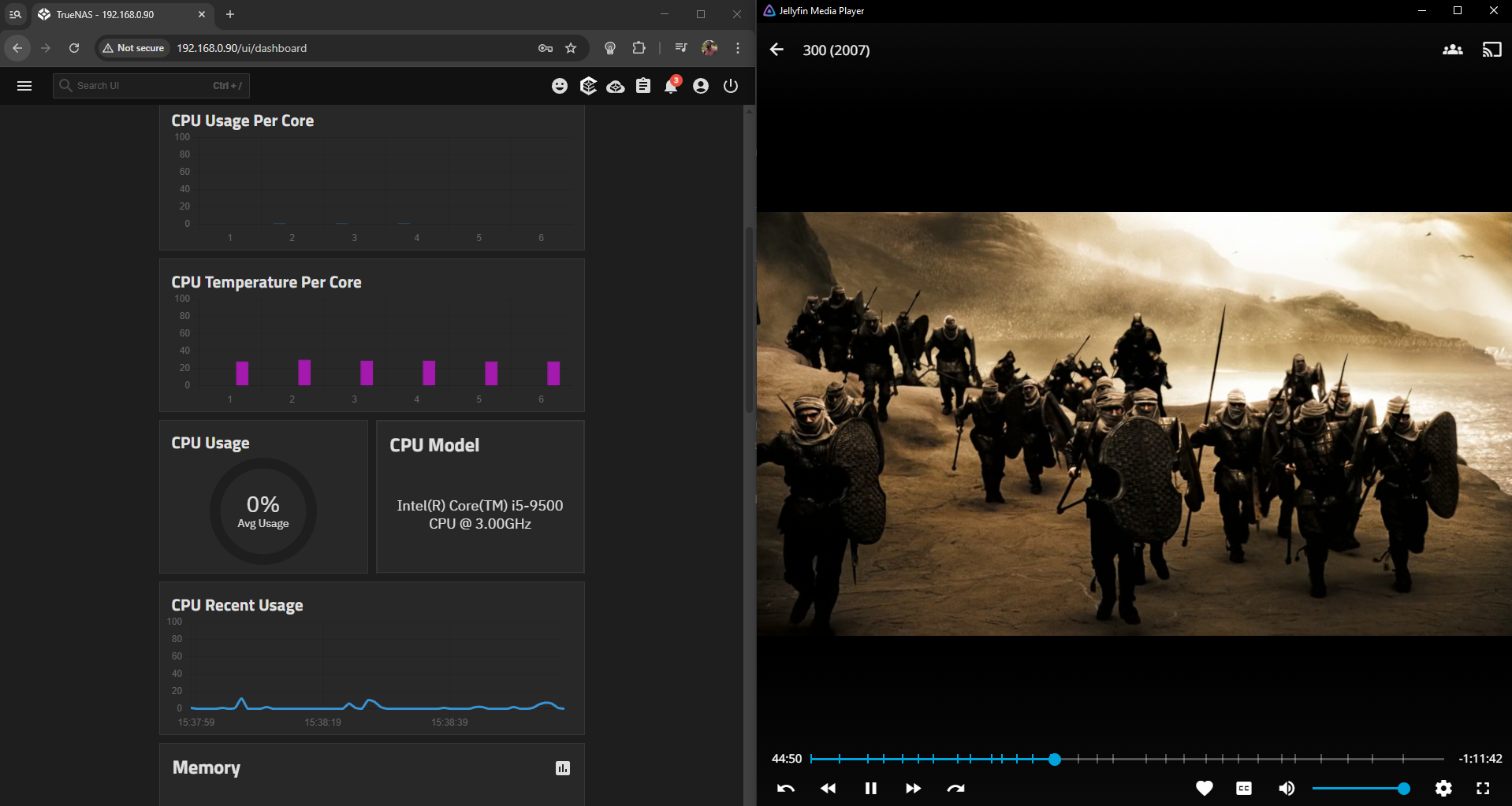Click the -1:11:42 remaining time label
The height and width of the screenshot is (806, 1512).
click(1480, 759)
